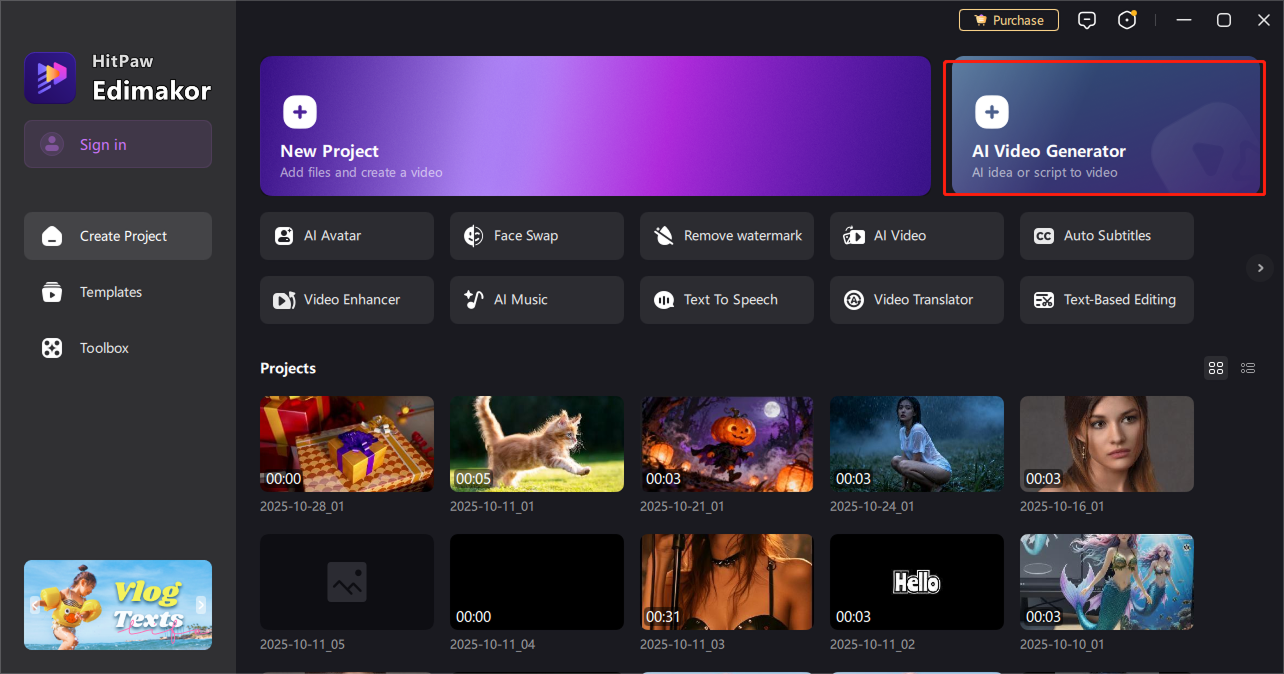
Task: Open the Video Translator tool
Action: 916,300
